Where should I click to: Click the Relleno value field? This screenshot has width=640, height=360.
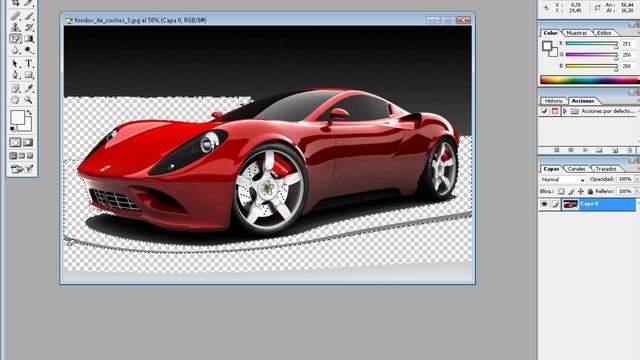click(x=625, y=191)
